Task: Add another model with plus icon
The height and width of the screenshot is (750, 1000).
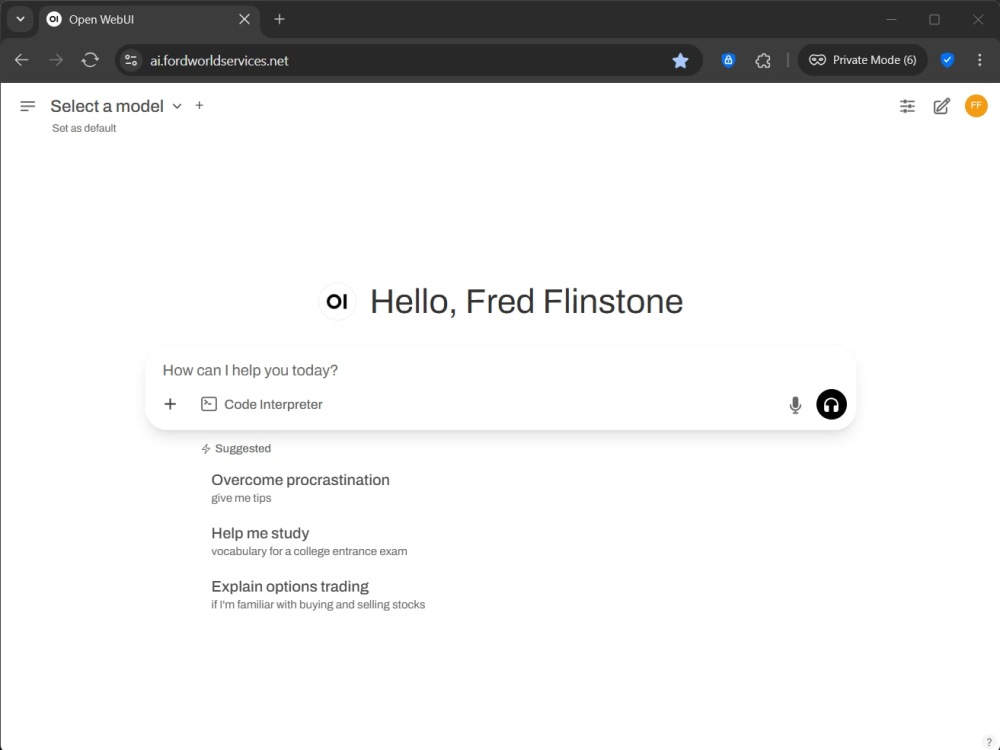Action: [200, 105]
